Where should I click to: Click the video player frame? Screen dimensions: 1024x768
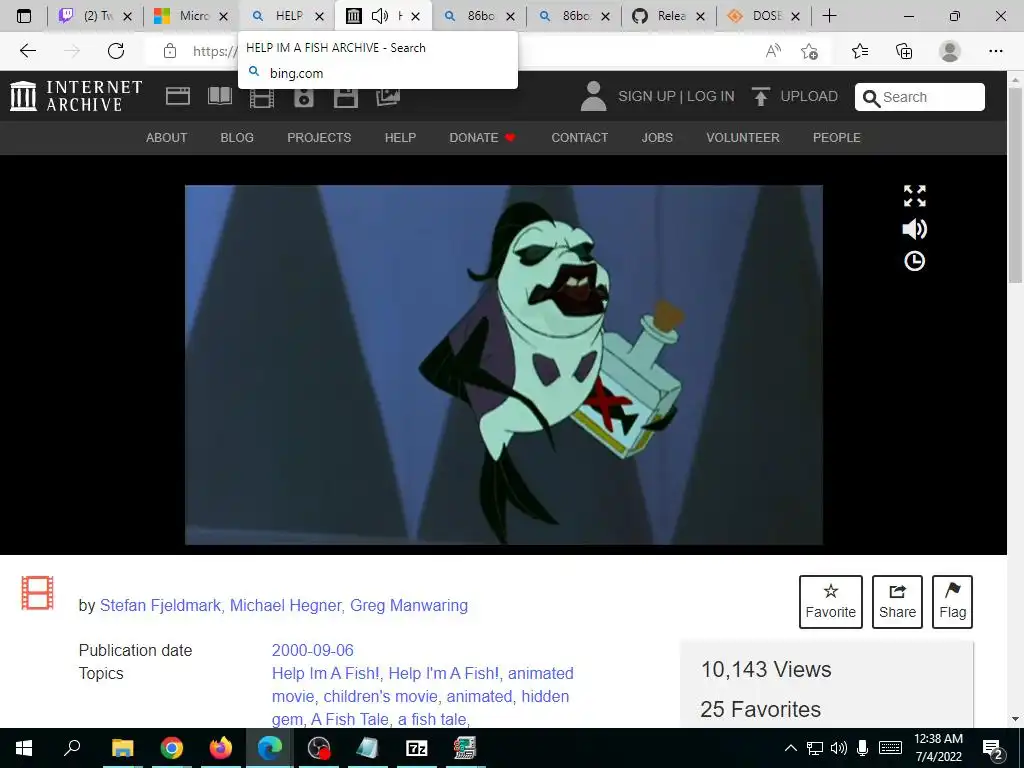(x=504, y=364)
